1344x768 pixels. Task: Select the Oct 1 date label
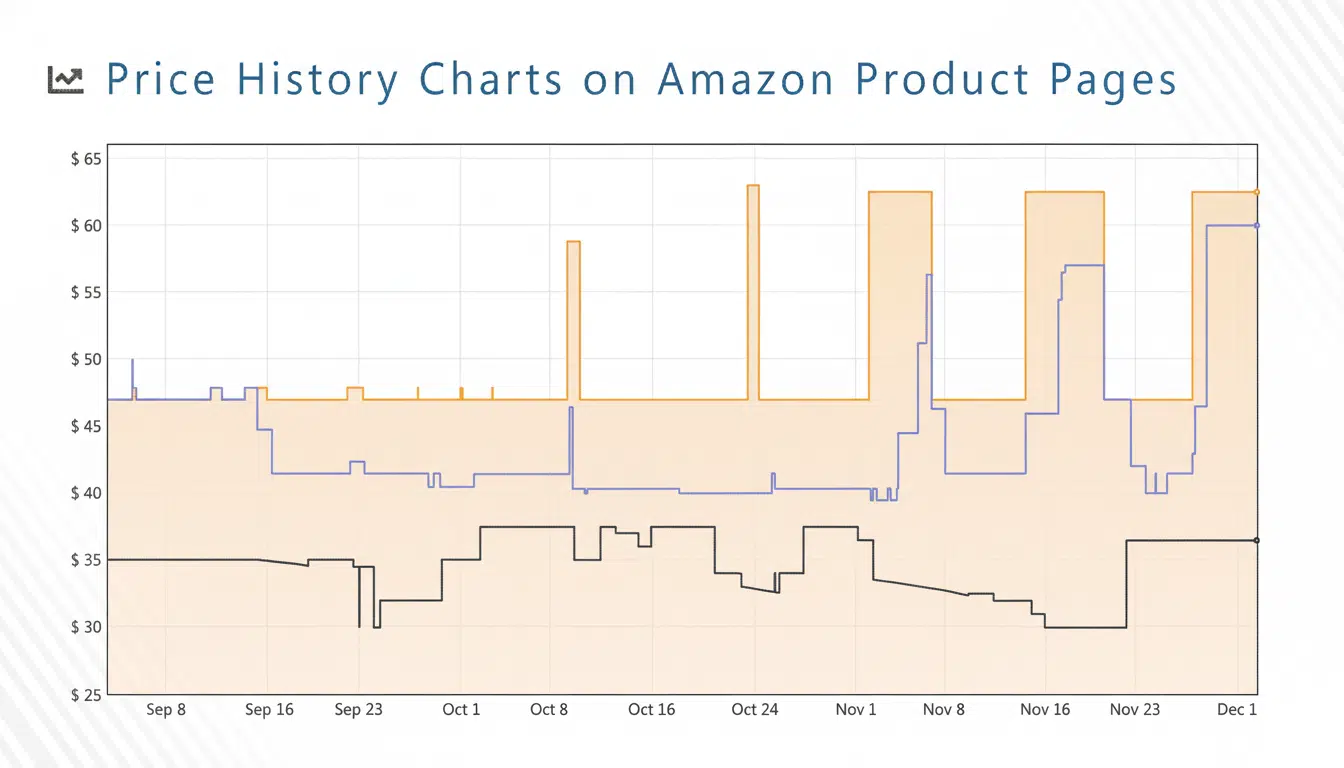coord(461,710)
